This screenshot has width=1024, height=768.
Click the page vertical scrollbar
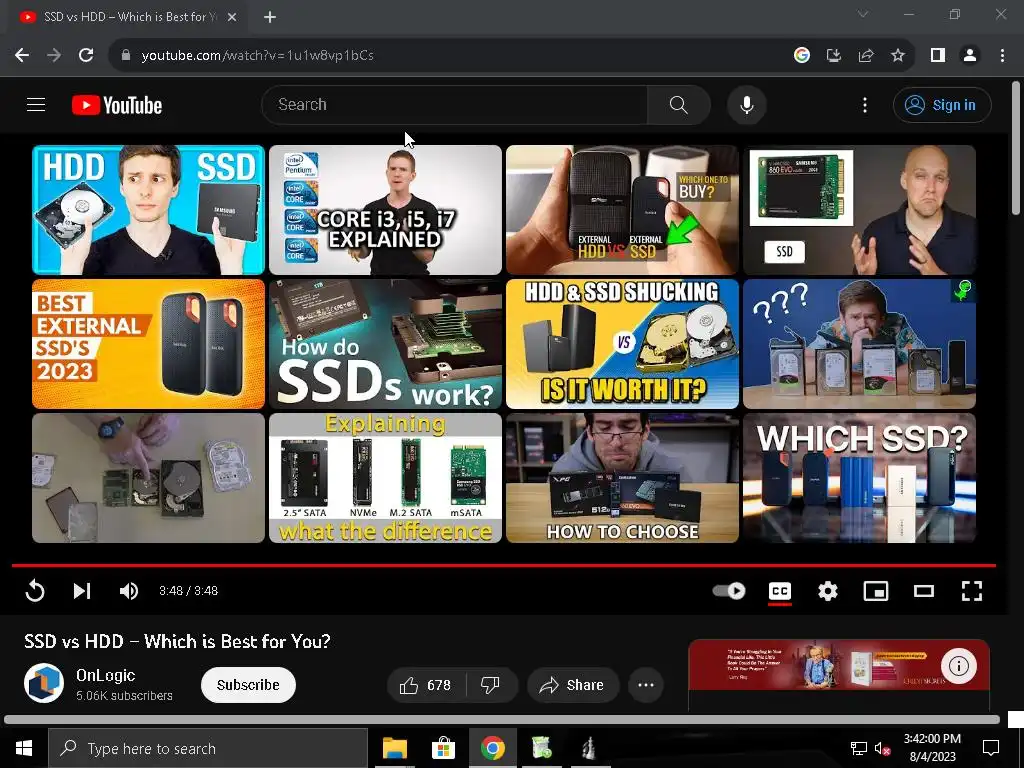pos(1017,148)
